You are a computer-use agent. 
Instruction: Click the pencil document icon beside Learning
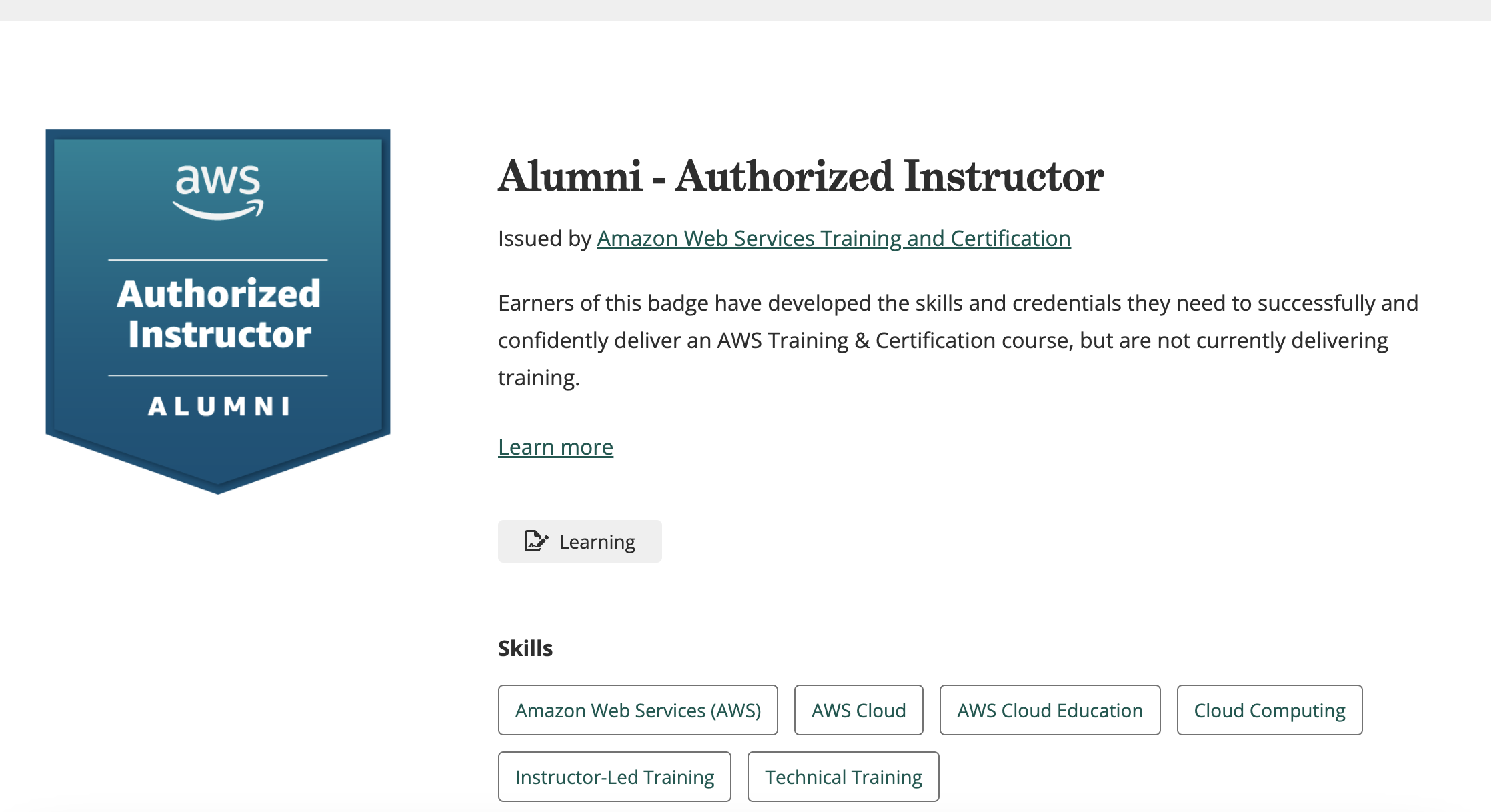click(x=536, y=541)
